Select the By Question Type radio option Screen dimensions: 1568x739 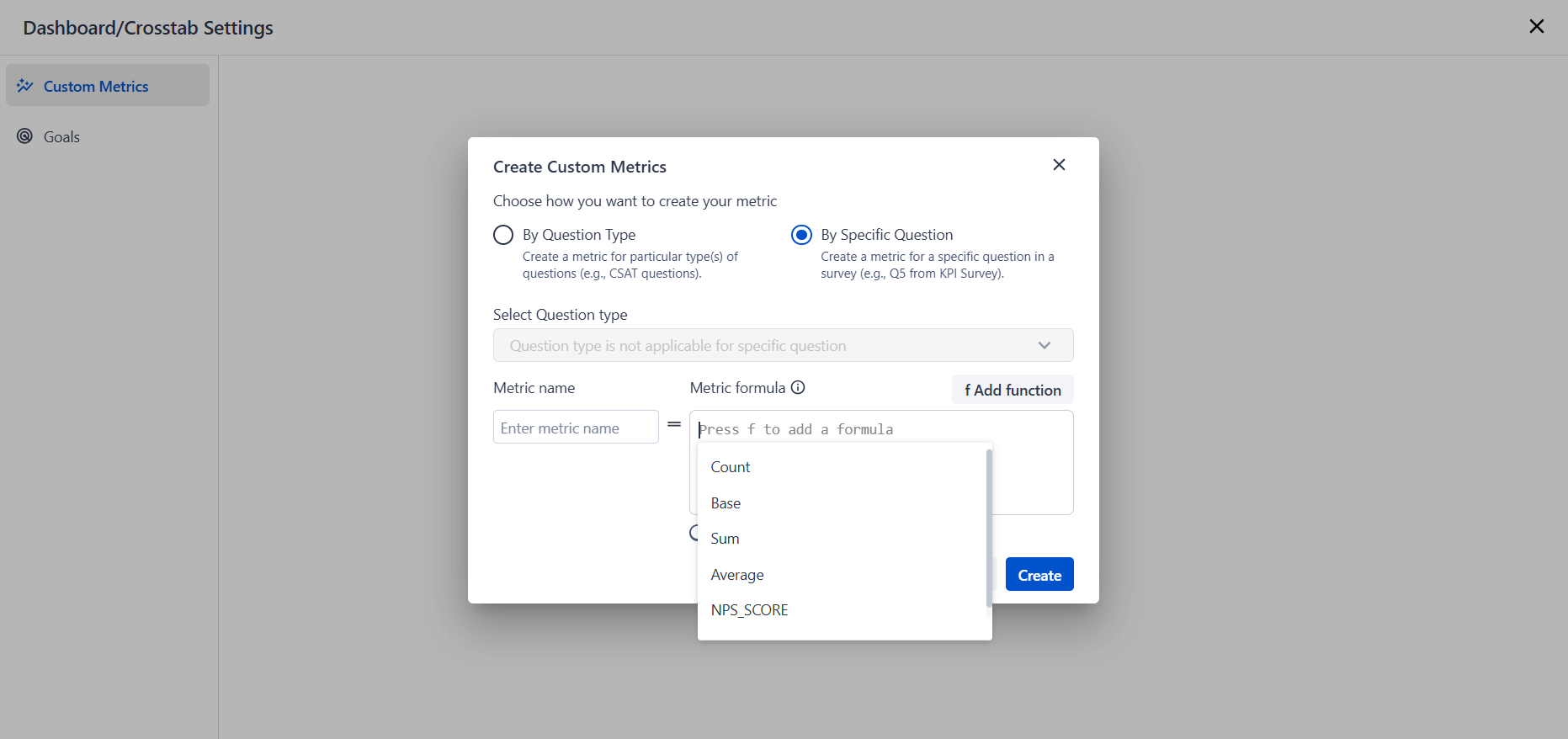click(x=503, y=235)
